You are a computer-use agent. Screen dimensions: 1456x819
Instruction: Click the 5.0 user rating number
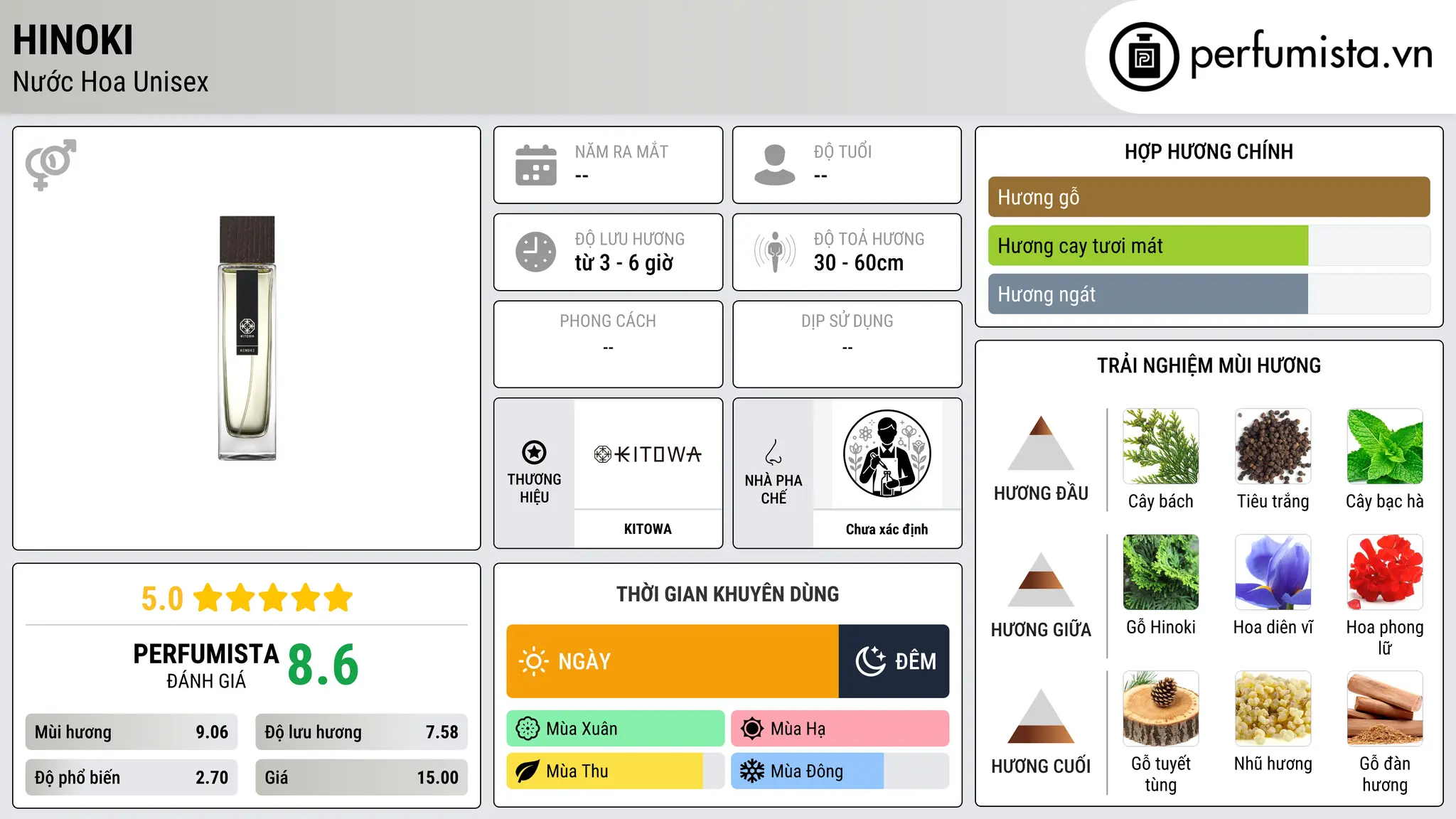coord(162,599)
